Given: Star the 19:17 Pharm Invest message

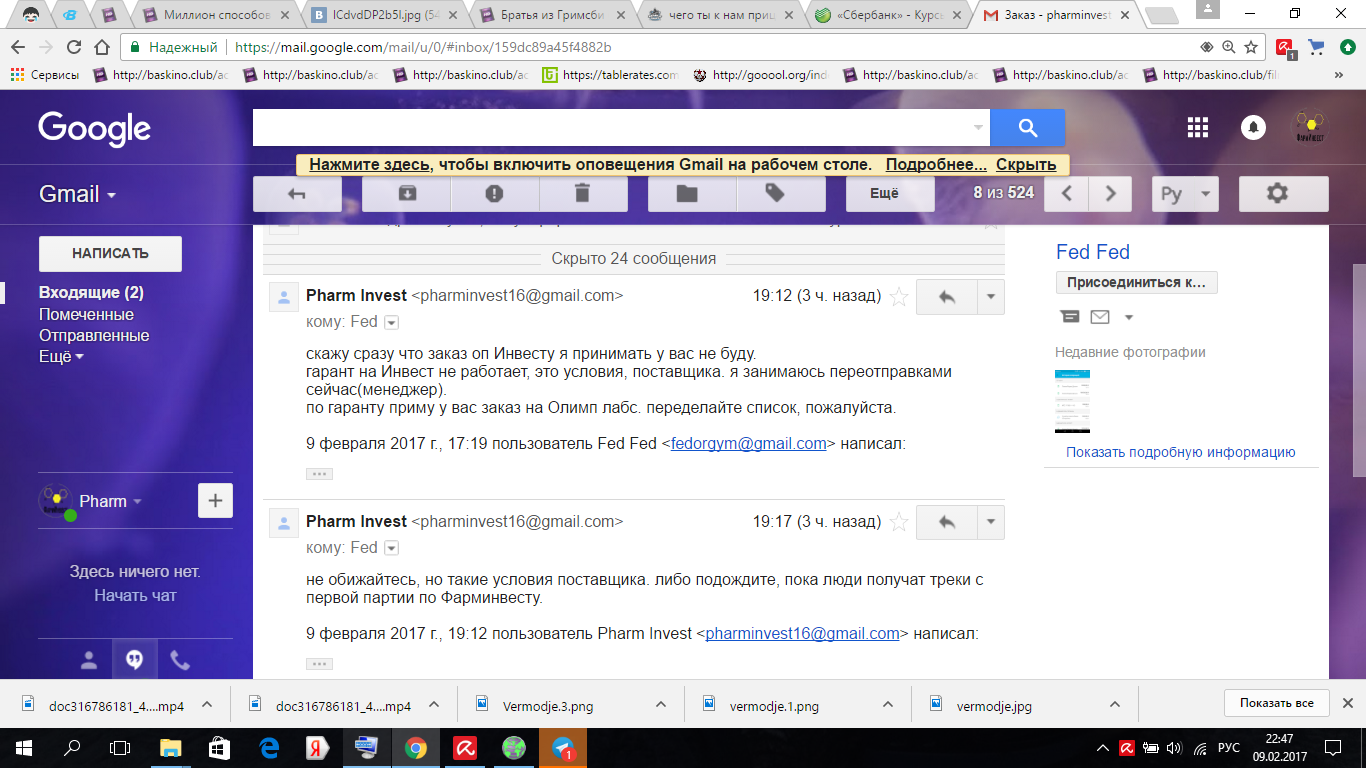Looking at the screenshot, I should click(899, 522).
